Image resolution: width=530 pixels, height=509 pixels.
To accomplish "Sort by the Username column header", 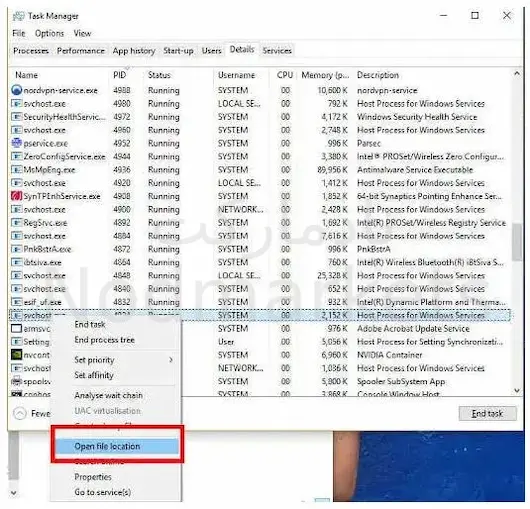I will click(236, 75).
